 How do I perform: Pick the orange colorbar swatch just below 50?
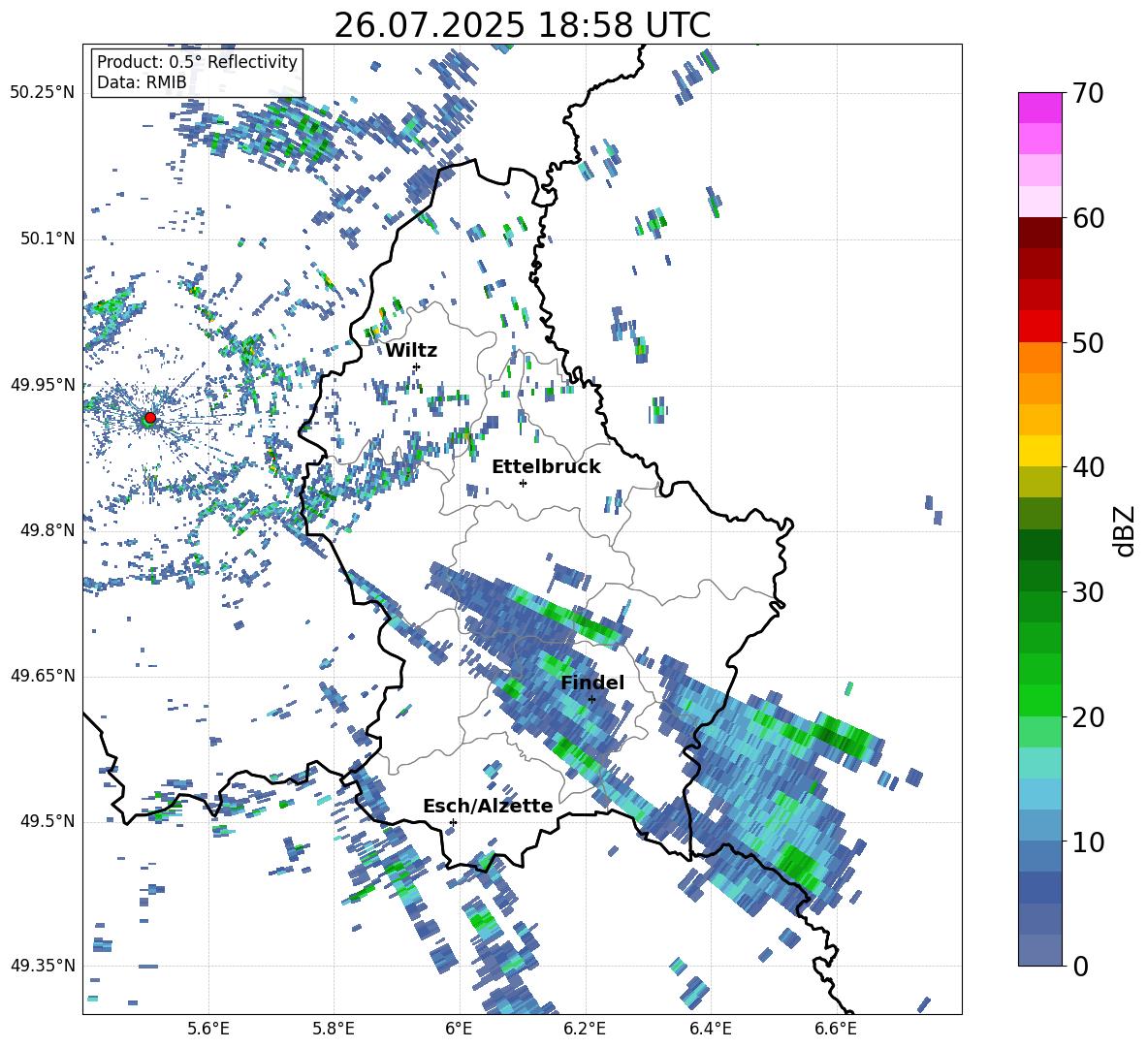click(1039, 357)
